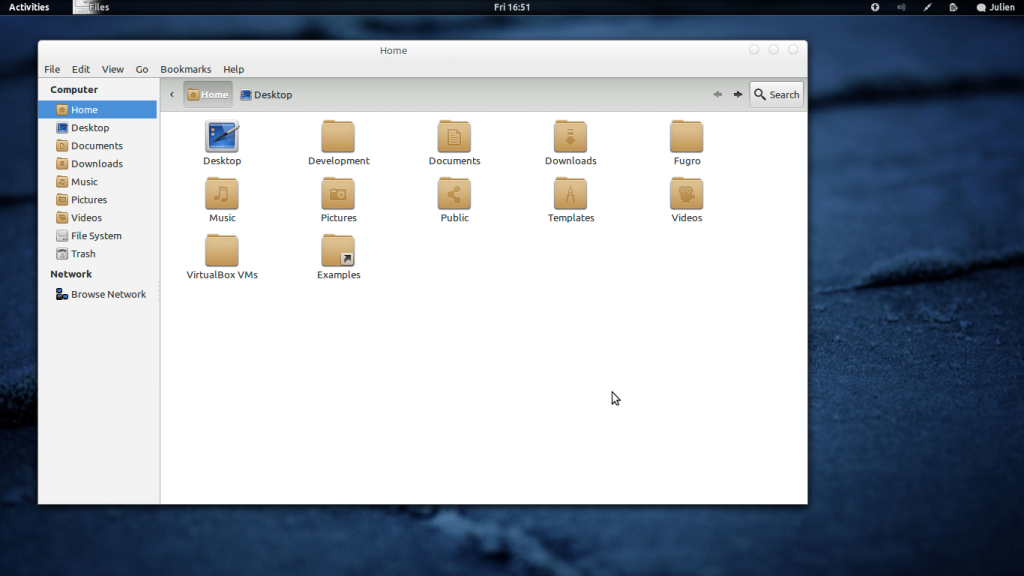Open the VirtualBox VMs folder
This screenshot has height=576, width=1024.
222,251
